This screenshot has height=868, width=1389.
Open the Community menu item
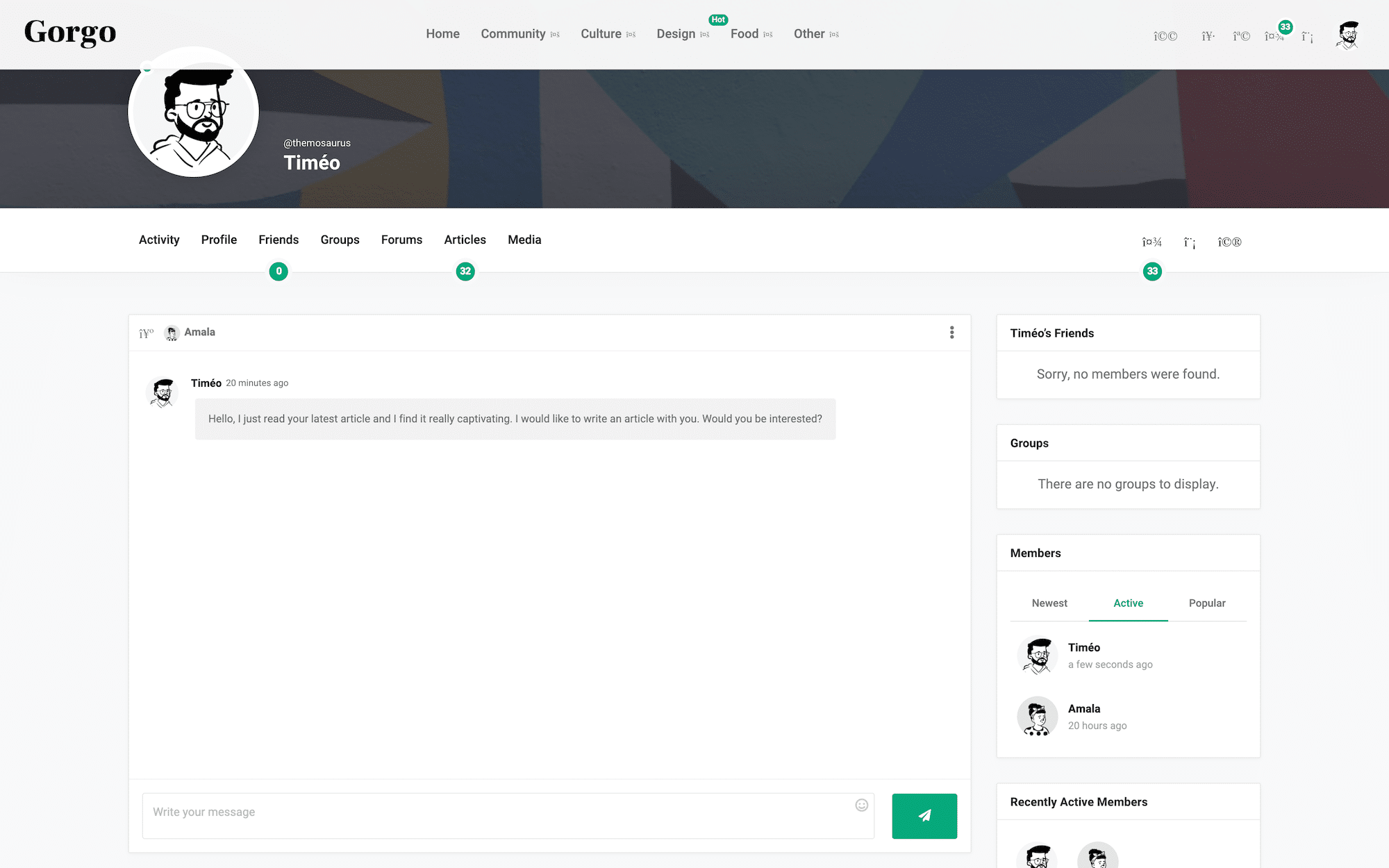[x=513, y=34]
